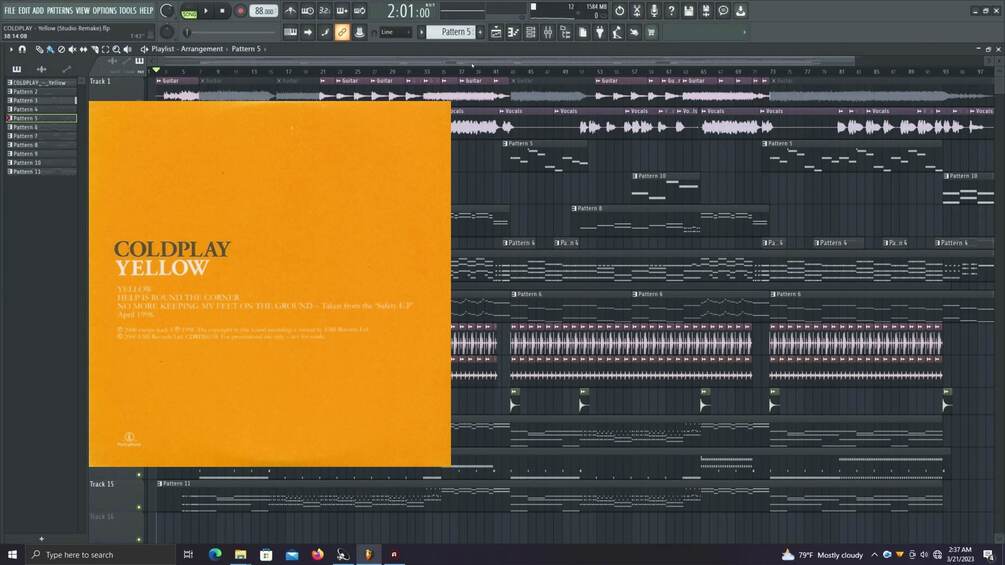
Task: Open the Browser view icon
Action: click(565, 32)
